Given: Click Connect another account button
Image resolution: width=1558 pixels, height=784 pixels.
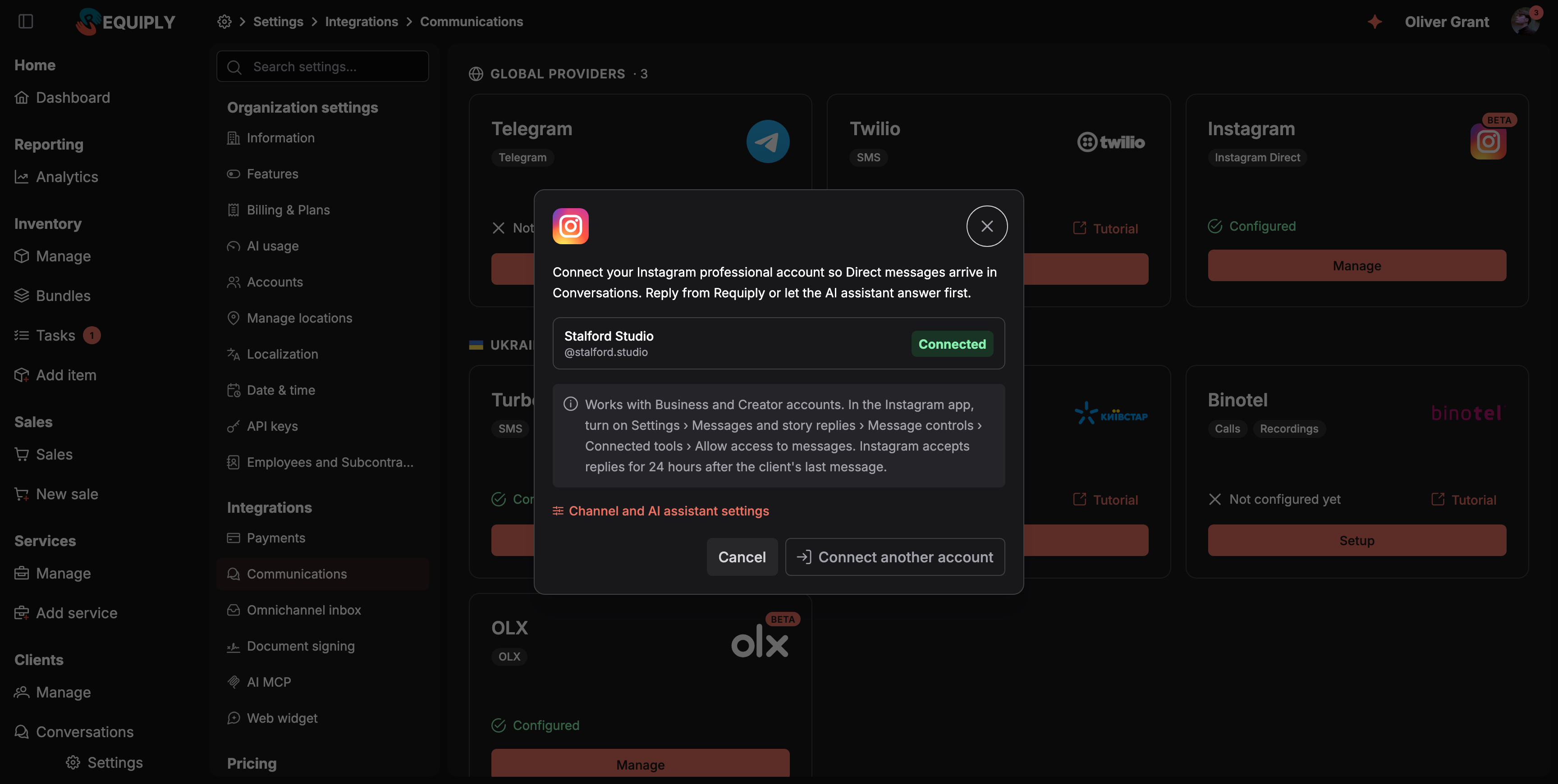Looking at the screenshot, I should point(894,557).
